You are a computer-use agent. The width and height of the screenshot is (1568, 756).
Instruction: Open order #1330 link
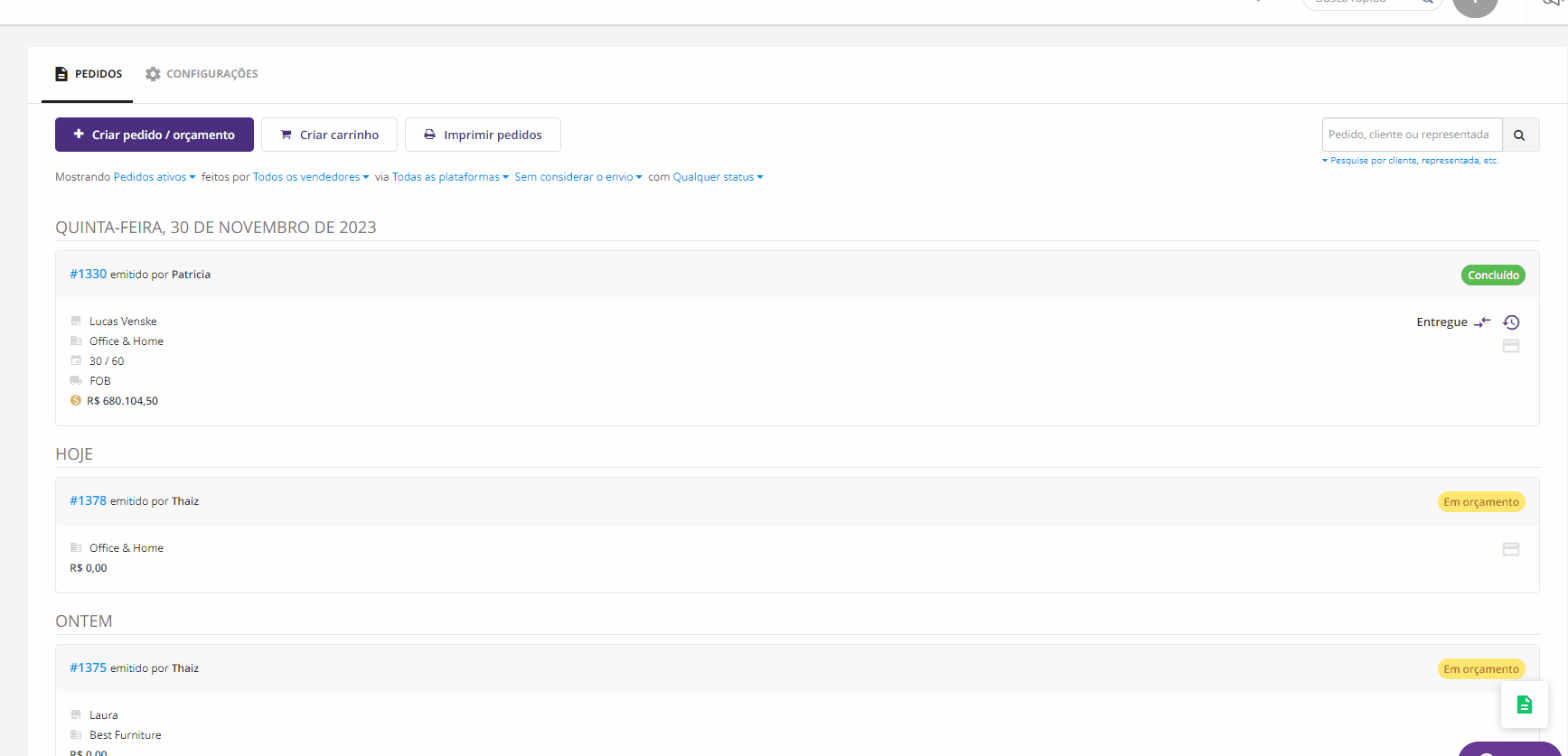pos(89,274)
